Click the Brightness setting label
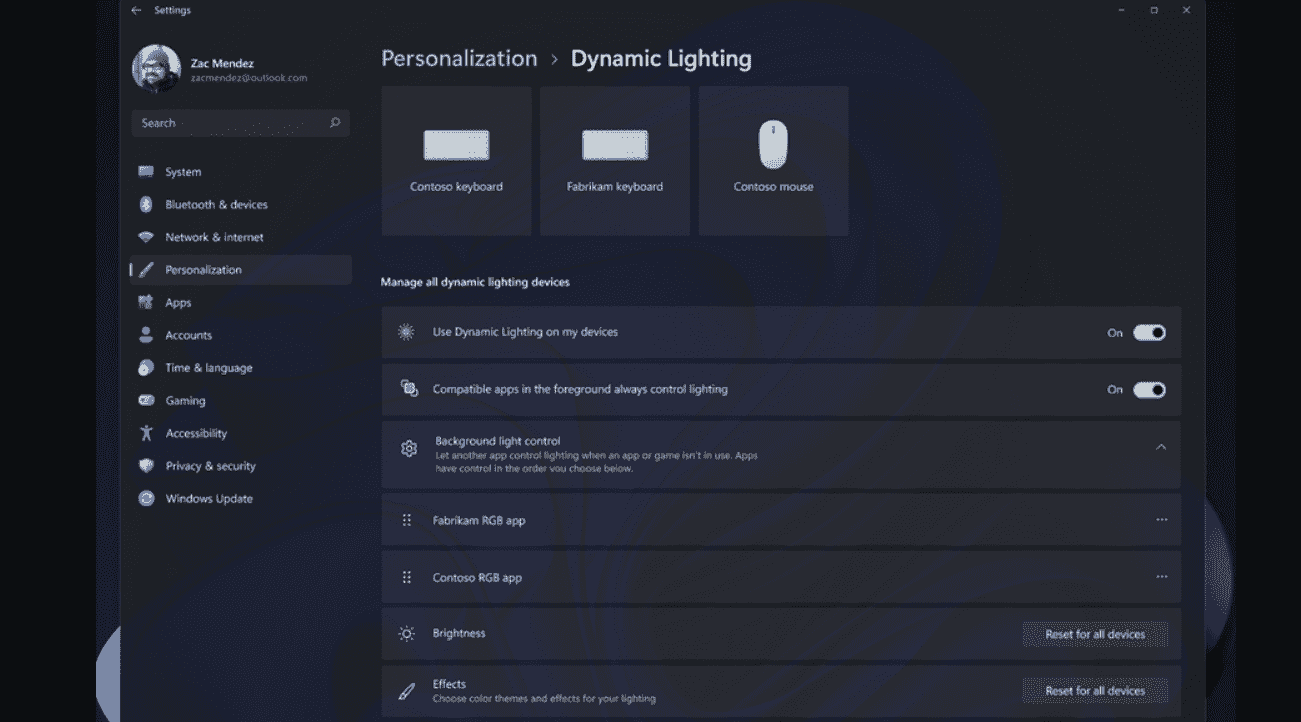 (459, 633)
